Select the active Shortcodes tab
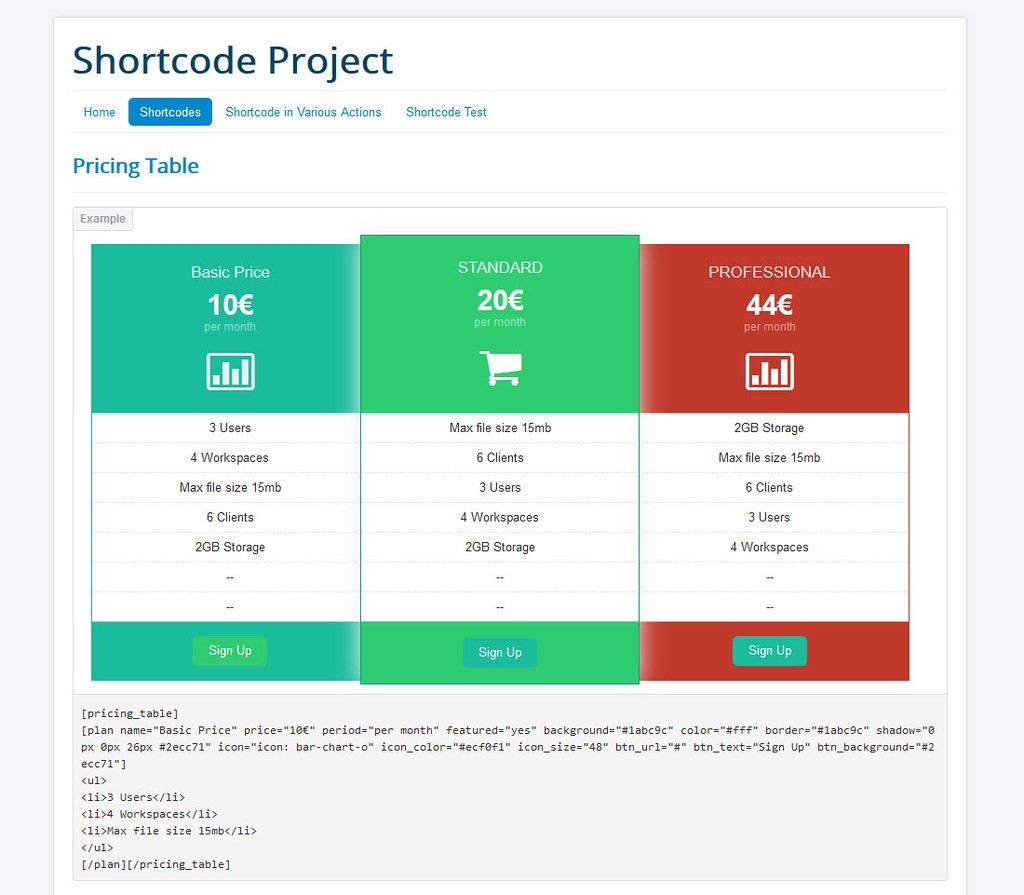Image resolution: width=1024 pixels, height=895 pixels. tap(170, 112)
